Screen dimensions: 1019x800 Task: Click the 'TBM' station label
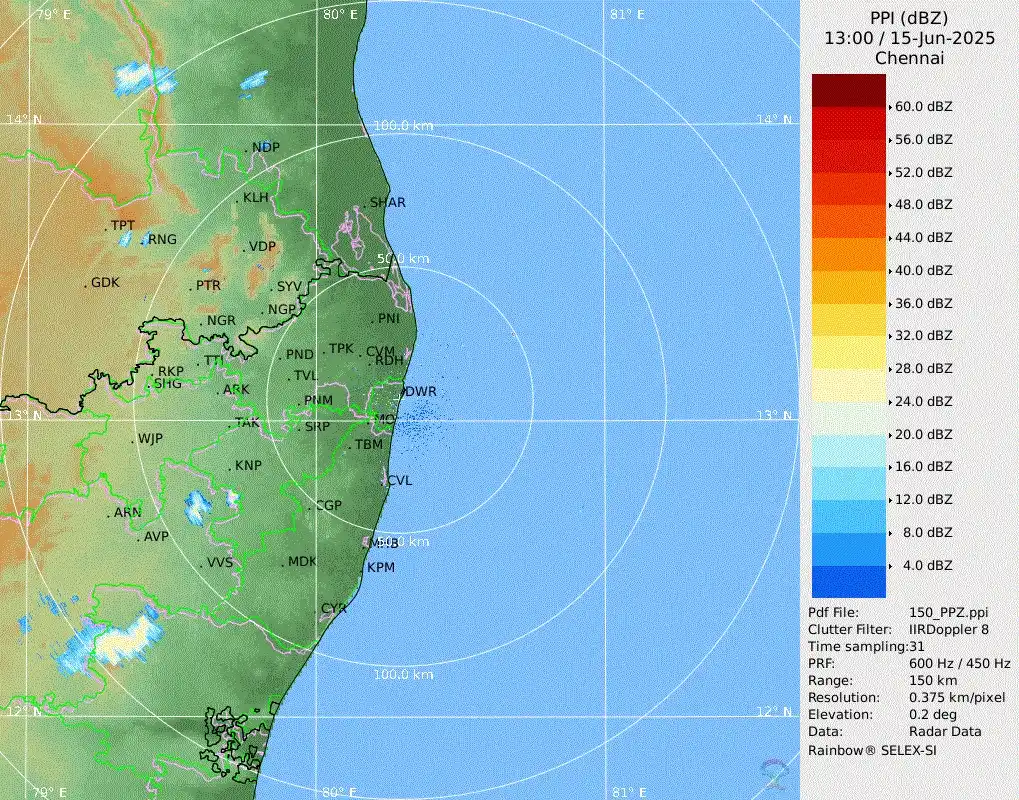point(368,445)
